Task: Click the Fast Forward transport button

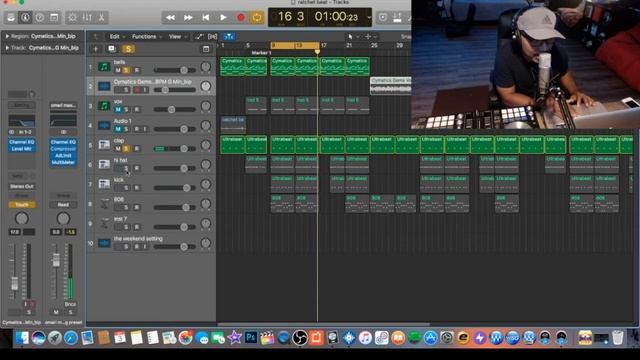Action: [x=188, y=18]
